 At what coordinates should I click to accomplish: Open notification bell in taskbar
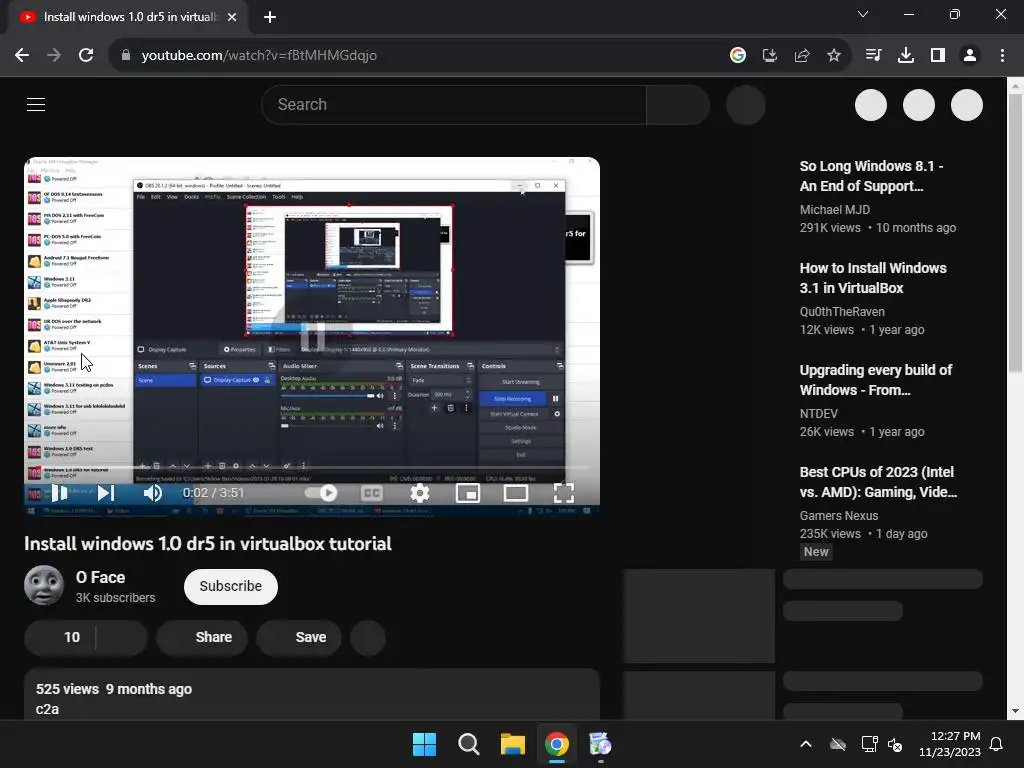(997, 744)
